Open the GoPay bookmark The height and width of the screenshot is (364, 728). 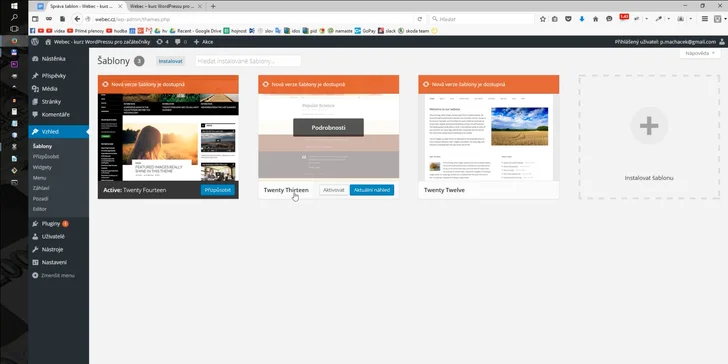(365, 31)
